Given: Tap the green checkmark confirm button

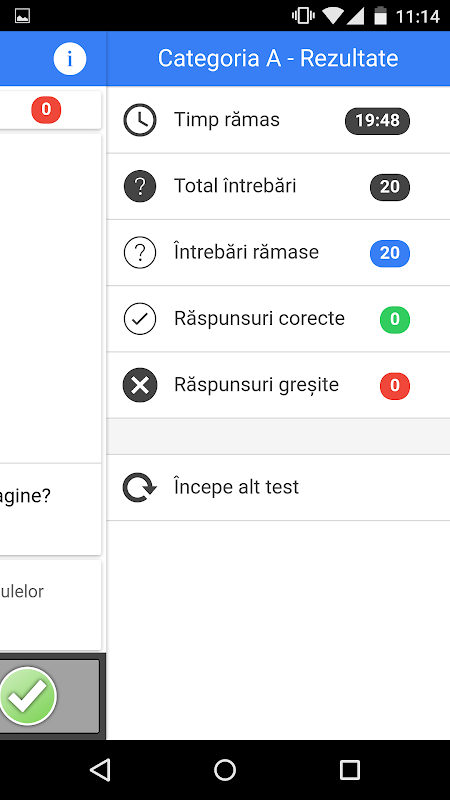Looking at the screenshot, I should 28,696.
